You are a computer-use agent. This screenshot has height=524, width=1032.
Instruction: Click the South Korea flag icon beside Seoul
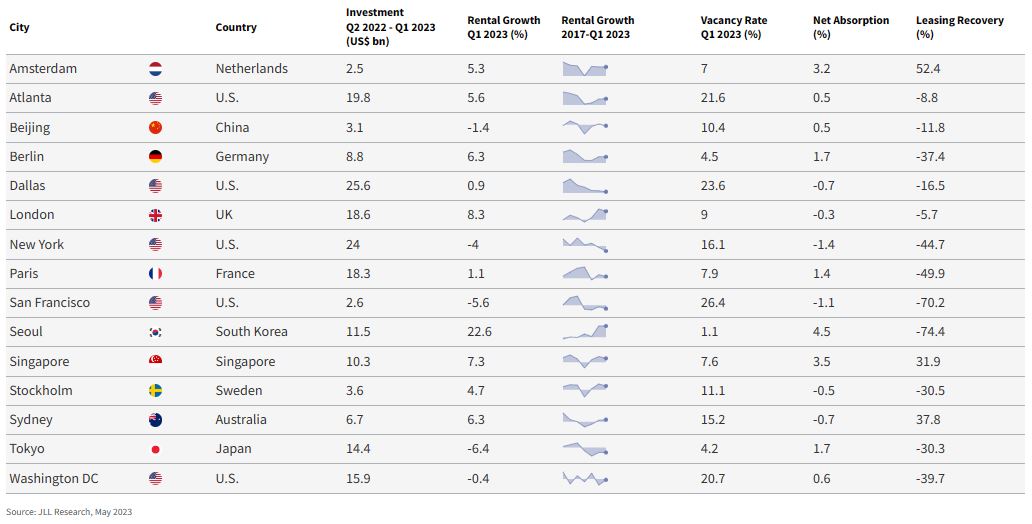click(x=155, y=332)
